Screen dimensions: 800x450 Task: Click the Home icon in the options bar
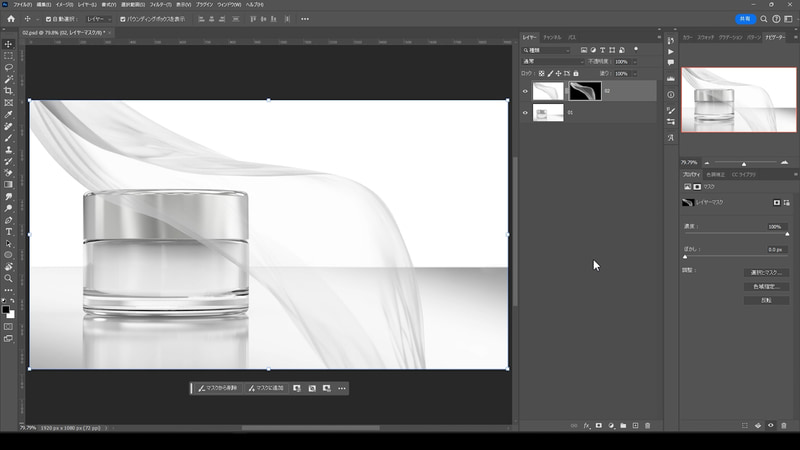[x=11, y=19]
